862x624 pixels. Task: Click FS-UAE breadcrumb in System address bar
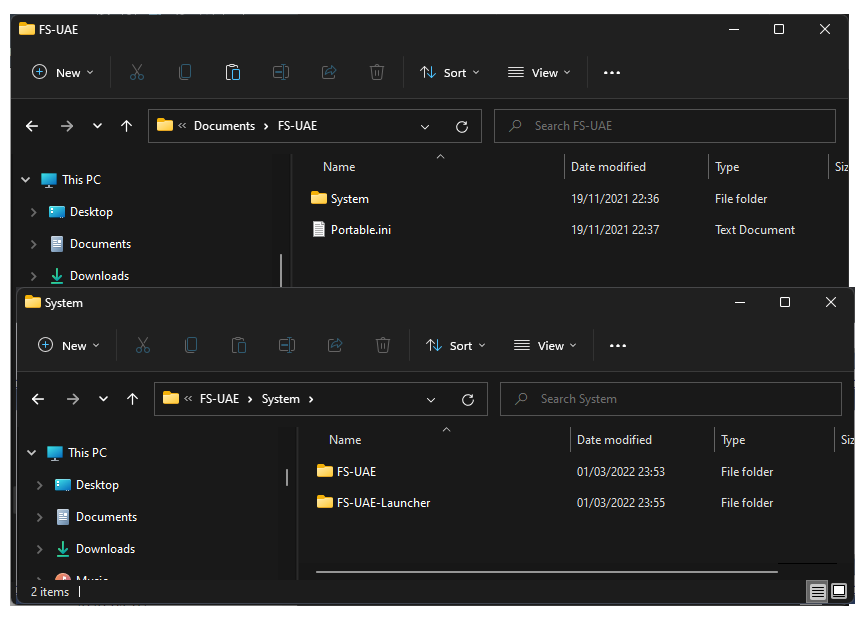point(219,399)
